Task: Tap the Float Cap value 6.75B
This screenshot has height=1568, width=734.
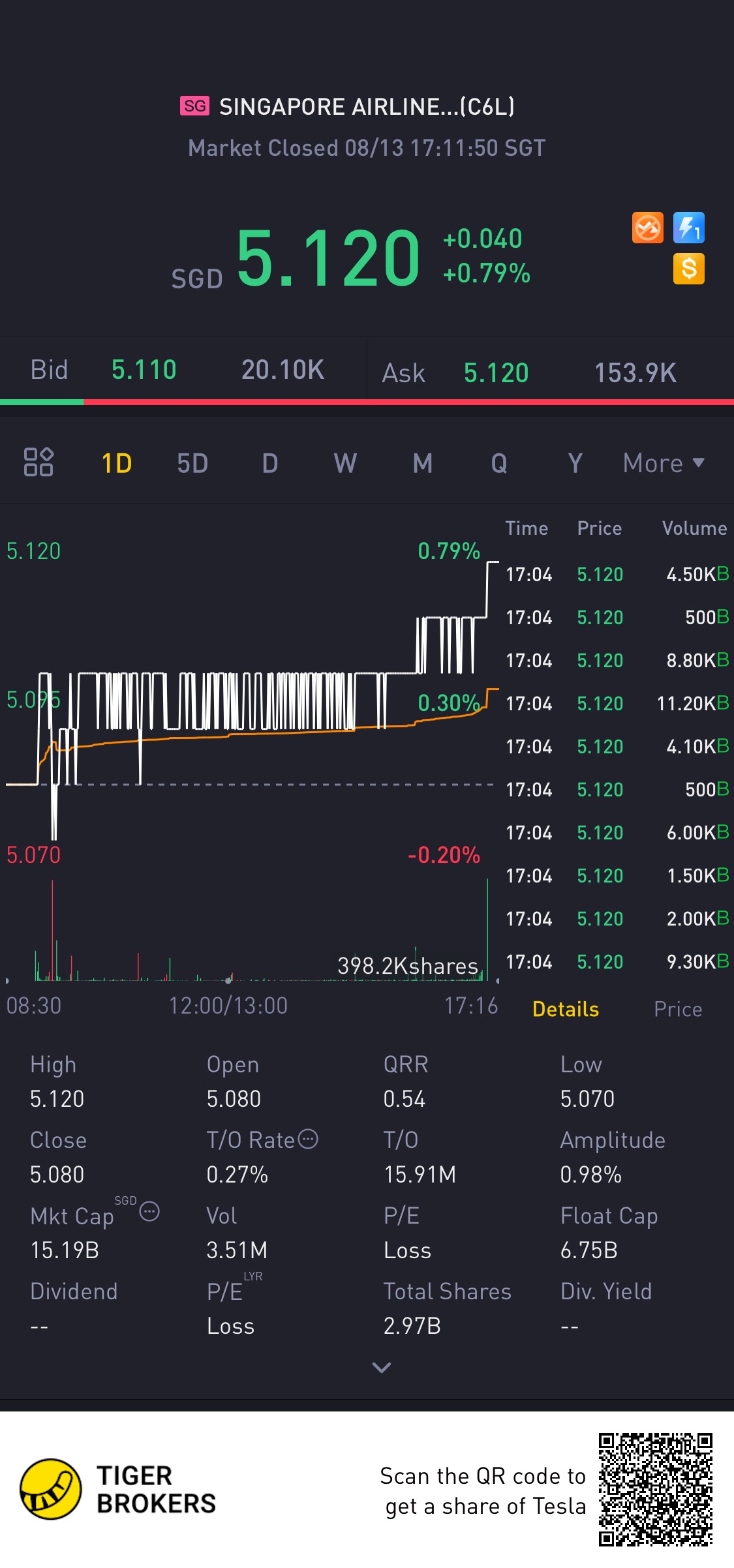Action: (x=589, y=1250)
